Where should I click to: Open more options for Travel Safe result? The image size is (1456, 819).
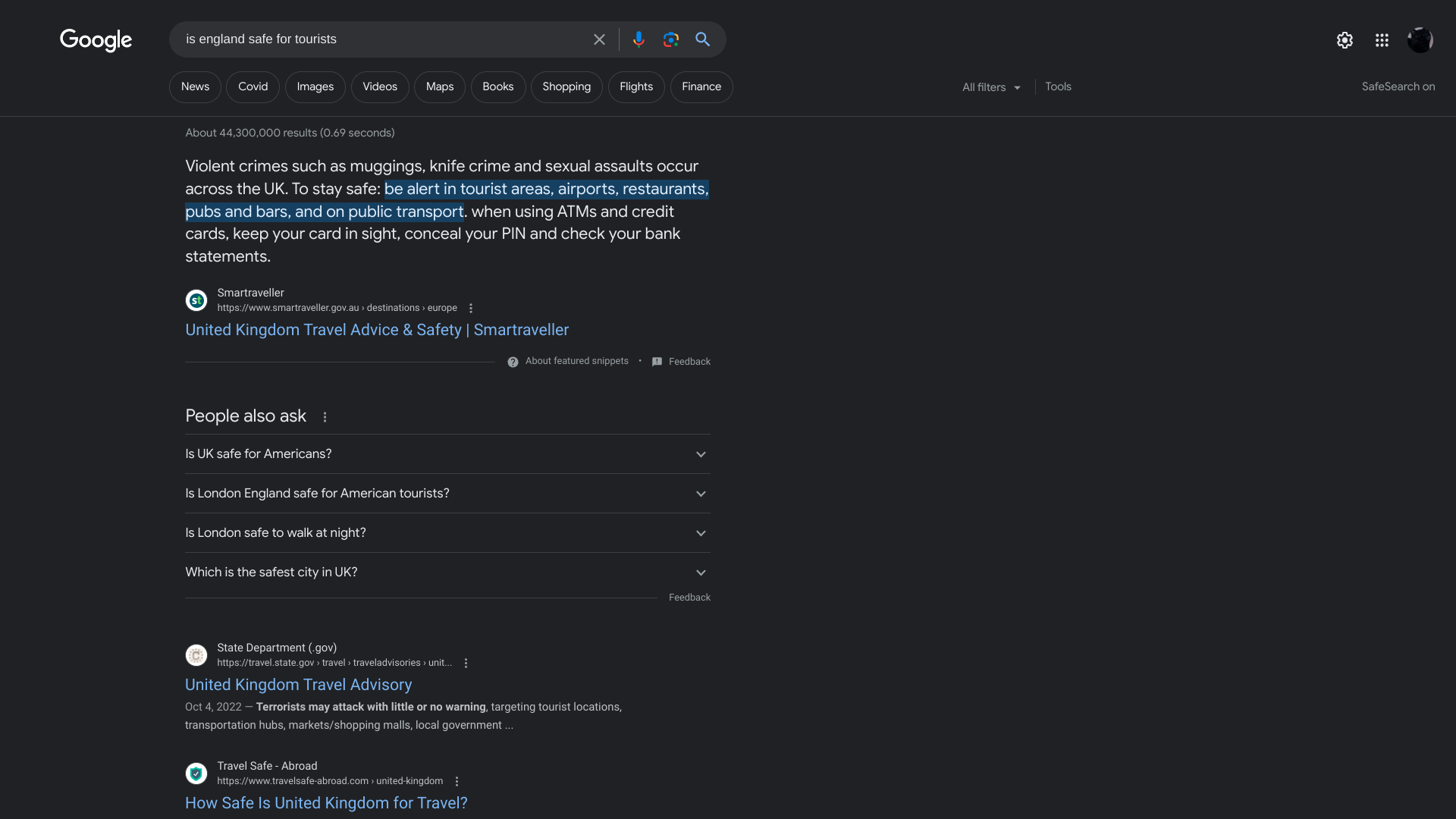pyautogui.click(x=457, y=781)
